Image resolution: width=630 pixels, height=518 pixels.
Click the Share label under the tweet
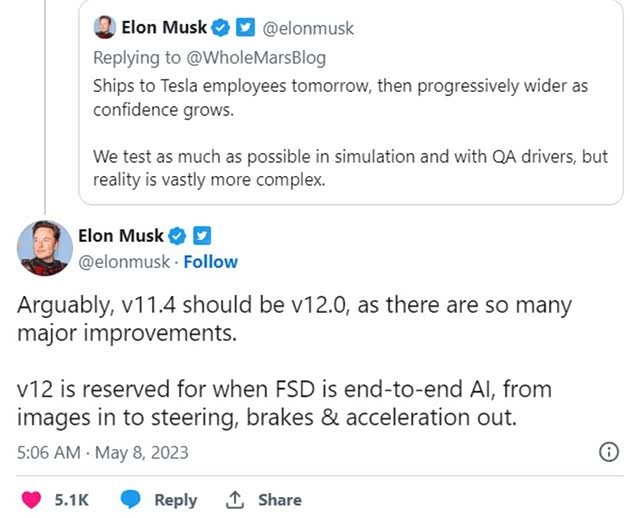(x=279, y=499)
